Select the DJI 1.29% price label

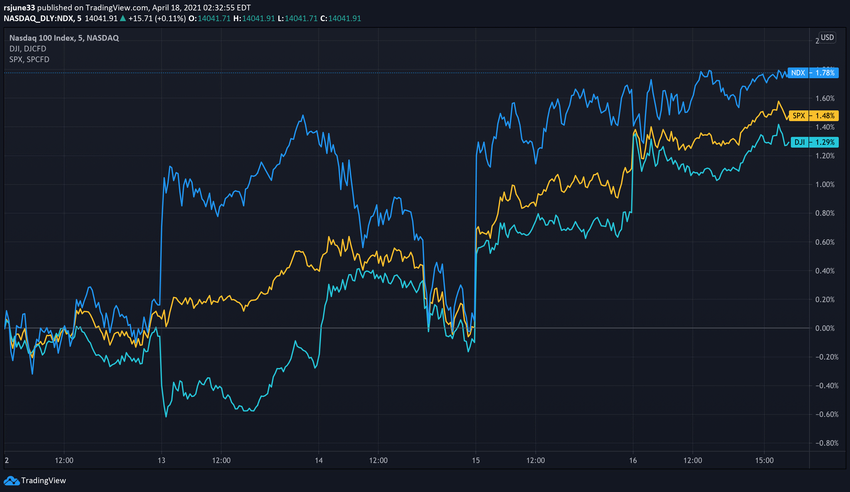[x=814, y=142]
